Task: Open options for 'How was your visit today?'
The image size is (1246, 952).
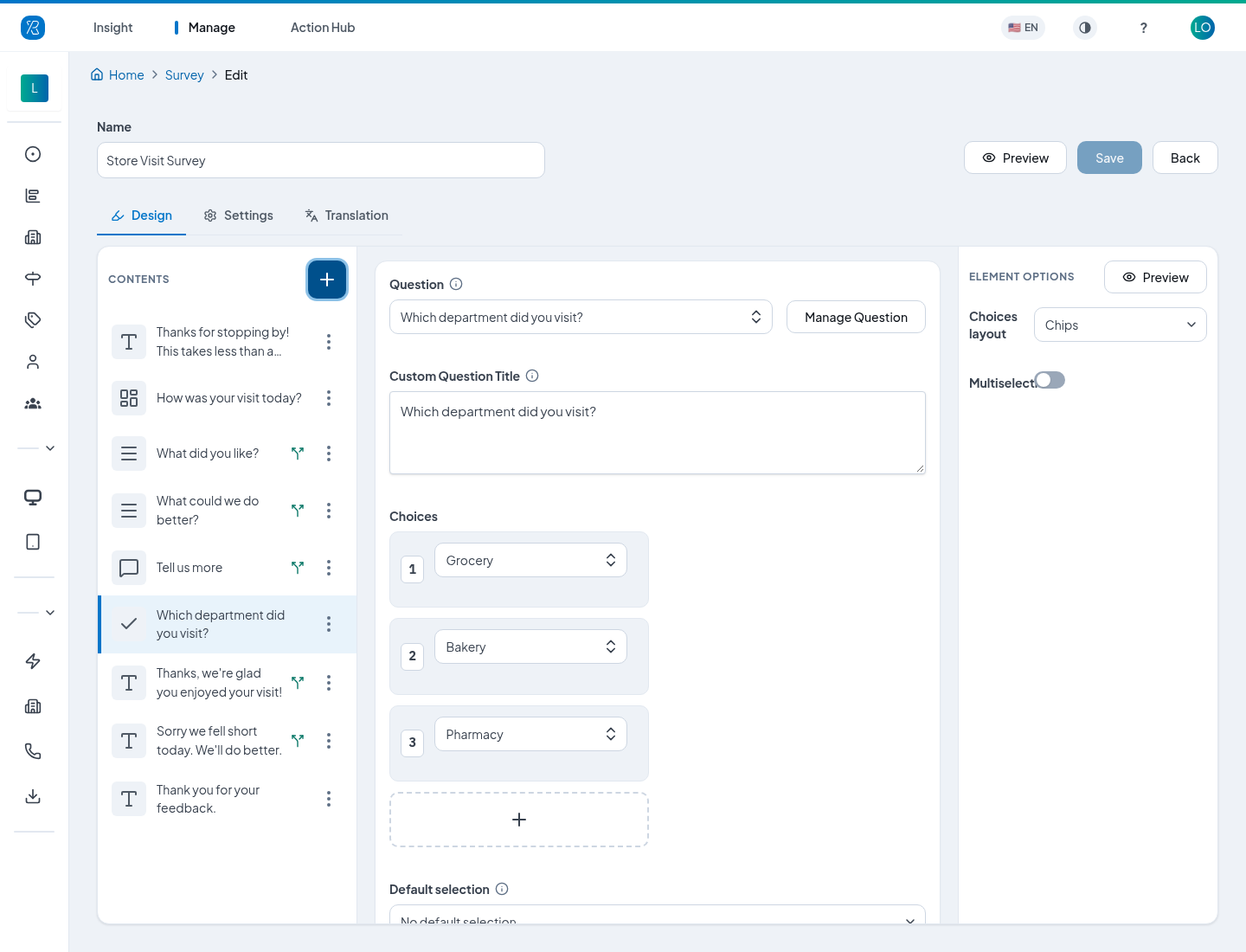Action: 329,398
